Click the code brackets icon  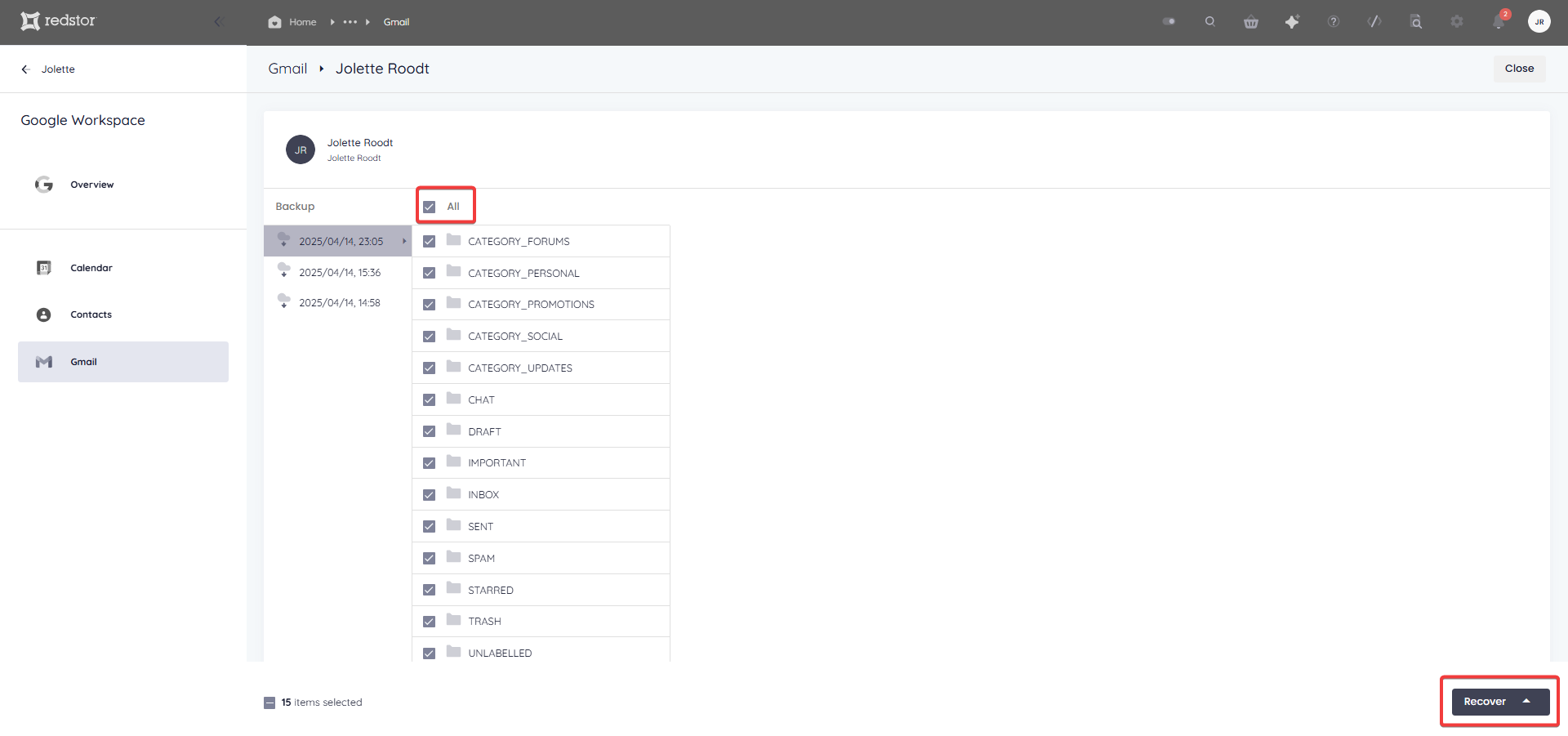1374,22
